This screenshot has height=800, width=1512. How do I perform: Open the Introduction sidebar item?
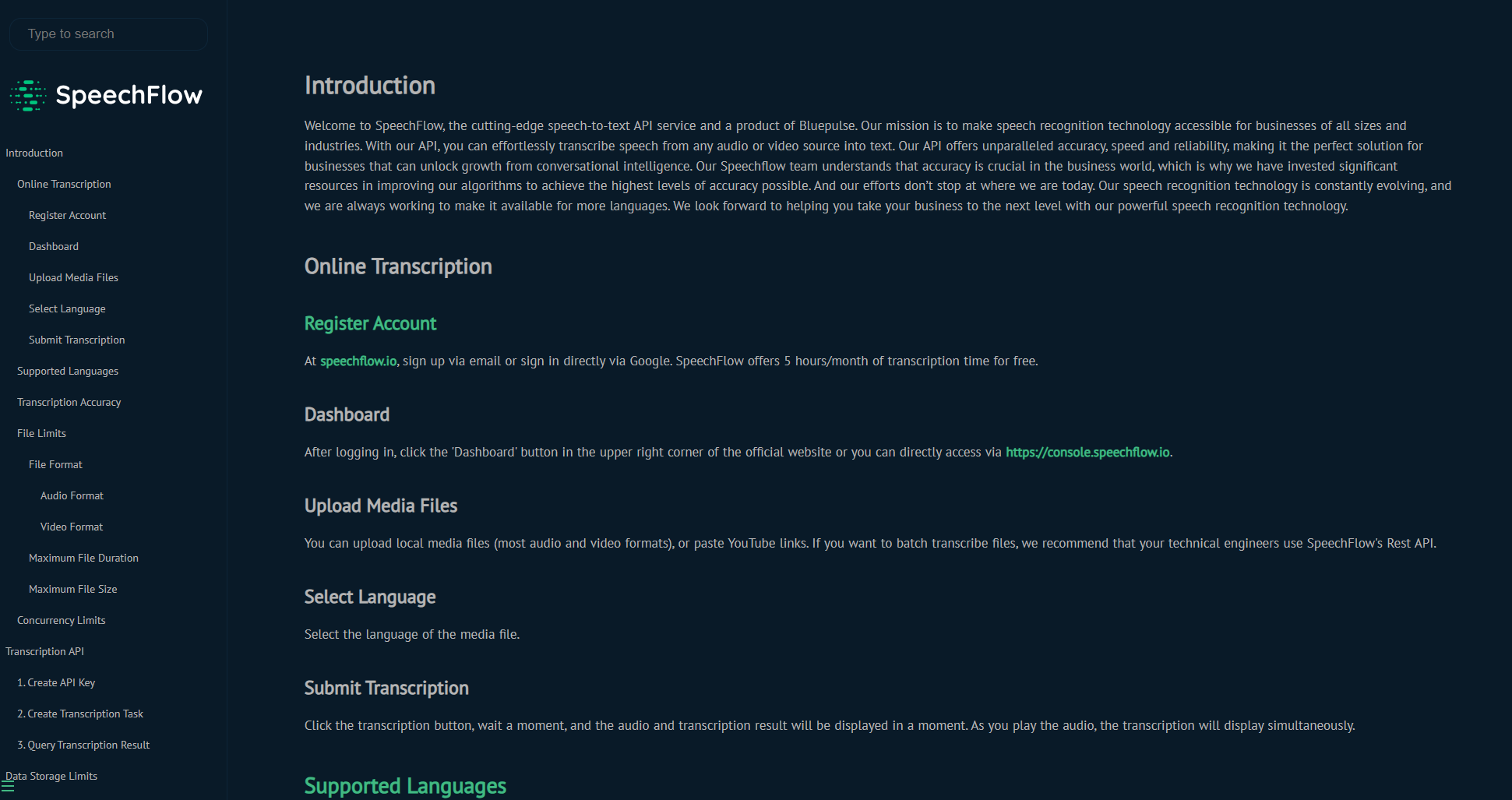click(x=34, y=153)
